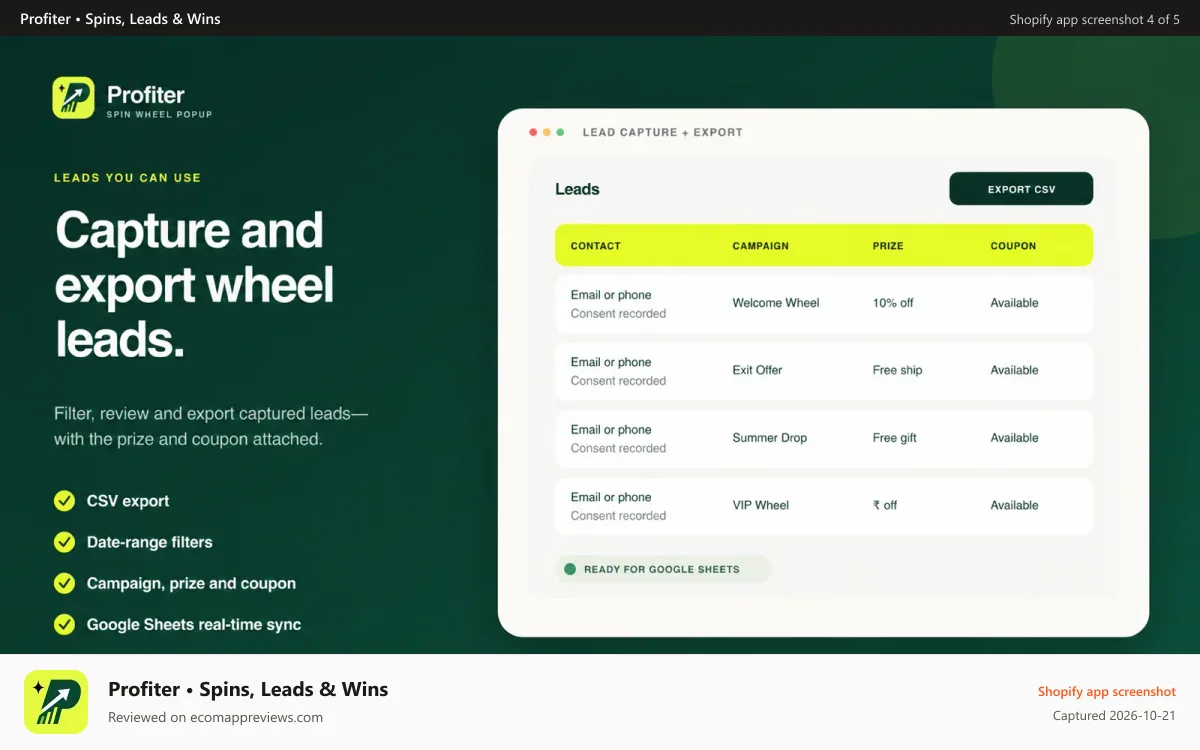Click the checkmark beside Campaign, prize and coupon
The image size is (1200, 750).
[x=64, y=583]
